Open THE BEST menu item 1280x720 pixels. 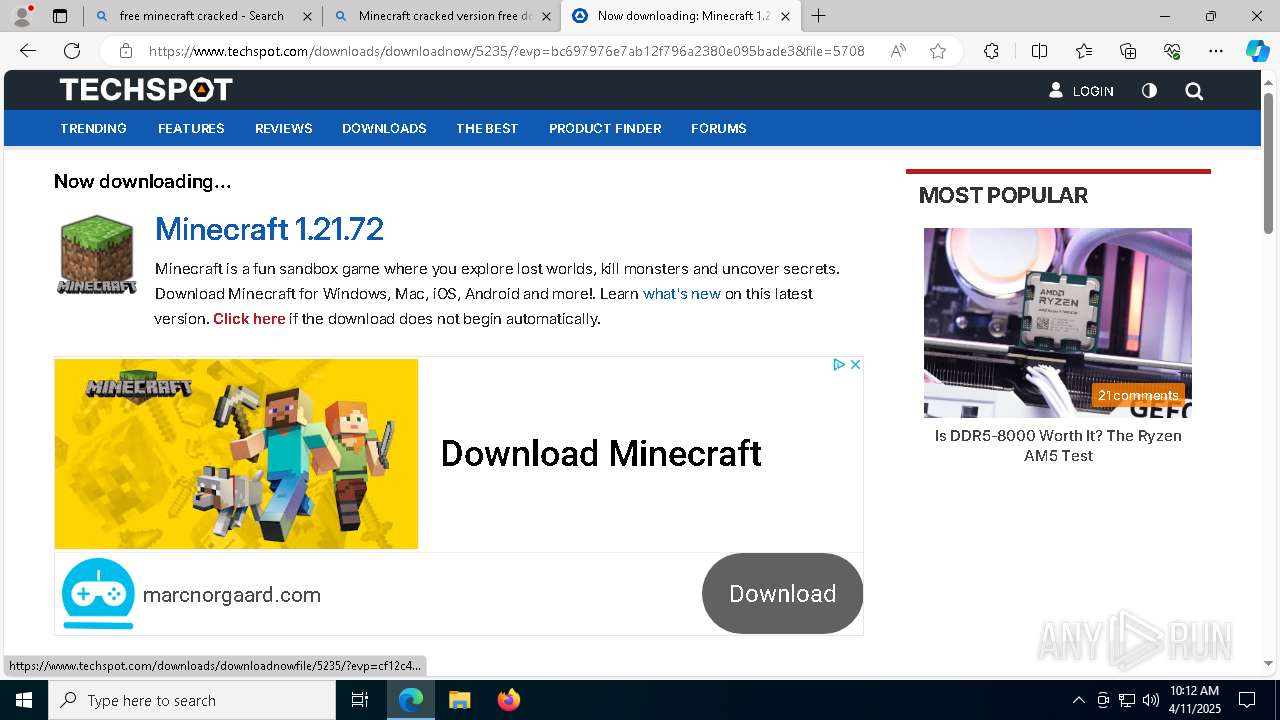coord(487,128)
